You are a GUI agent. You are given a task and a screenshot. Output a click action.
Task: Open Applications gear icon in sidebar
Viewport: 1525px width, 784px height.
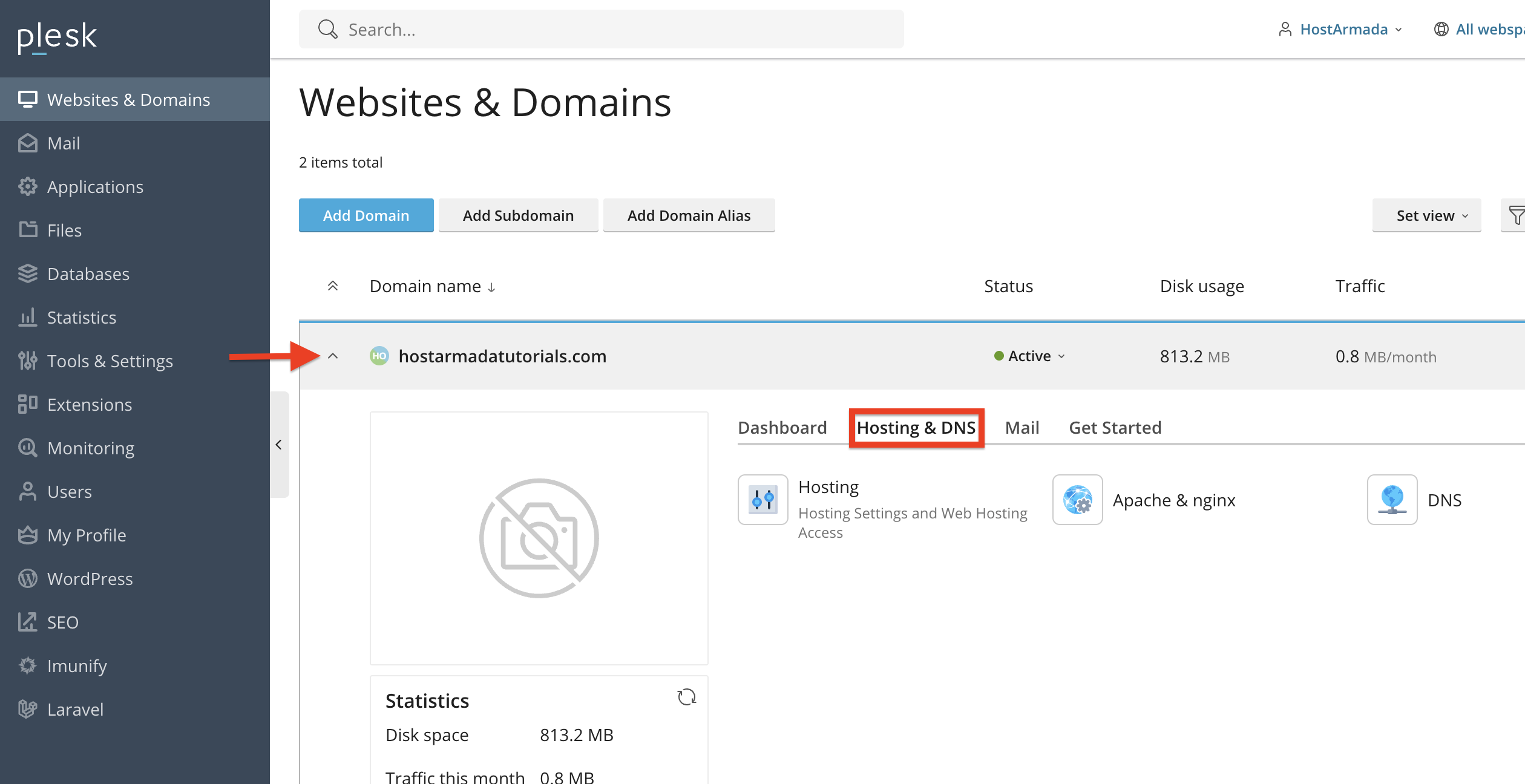28,186
